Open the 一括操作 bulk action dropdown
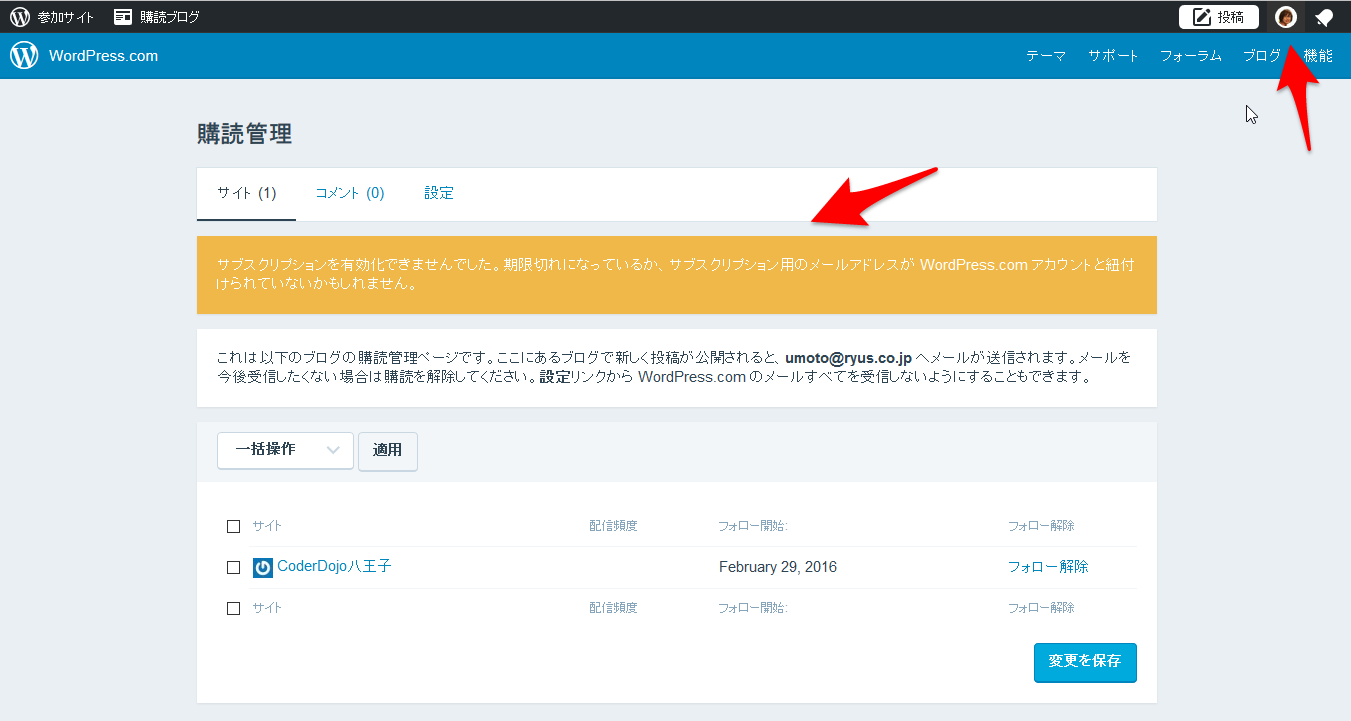1351x721 pixels. (x=285, y=450)
